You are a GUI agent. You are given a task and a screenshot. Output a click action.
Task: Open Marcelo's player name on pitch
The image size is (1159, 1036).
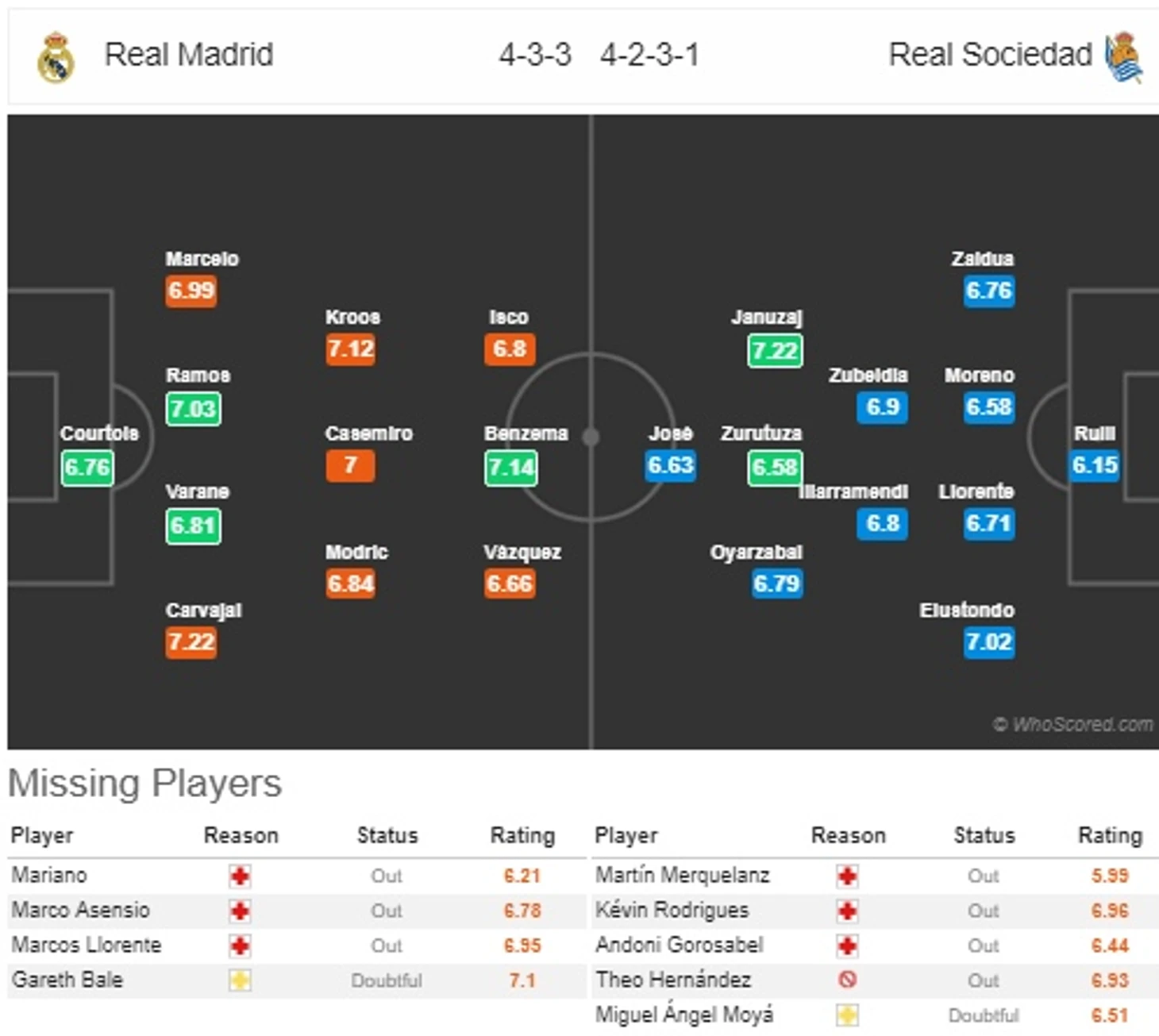202,259
